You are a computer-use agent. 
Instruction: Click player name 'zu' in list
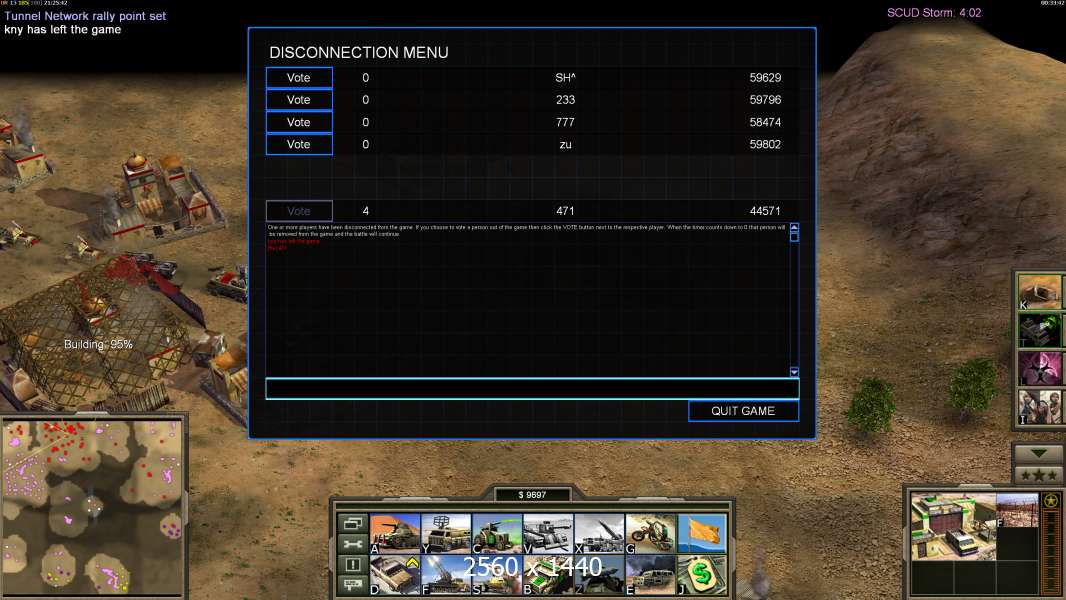click(565, 144)
